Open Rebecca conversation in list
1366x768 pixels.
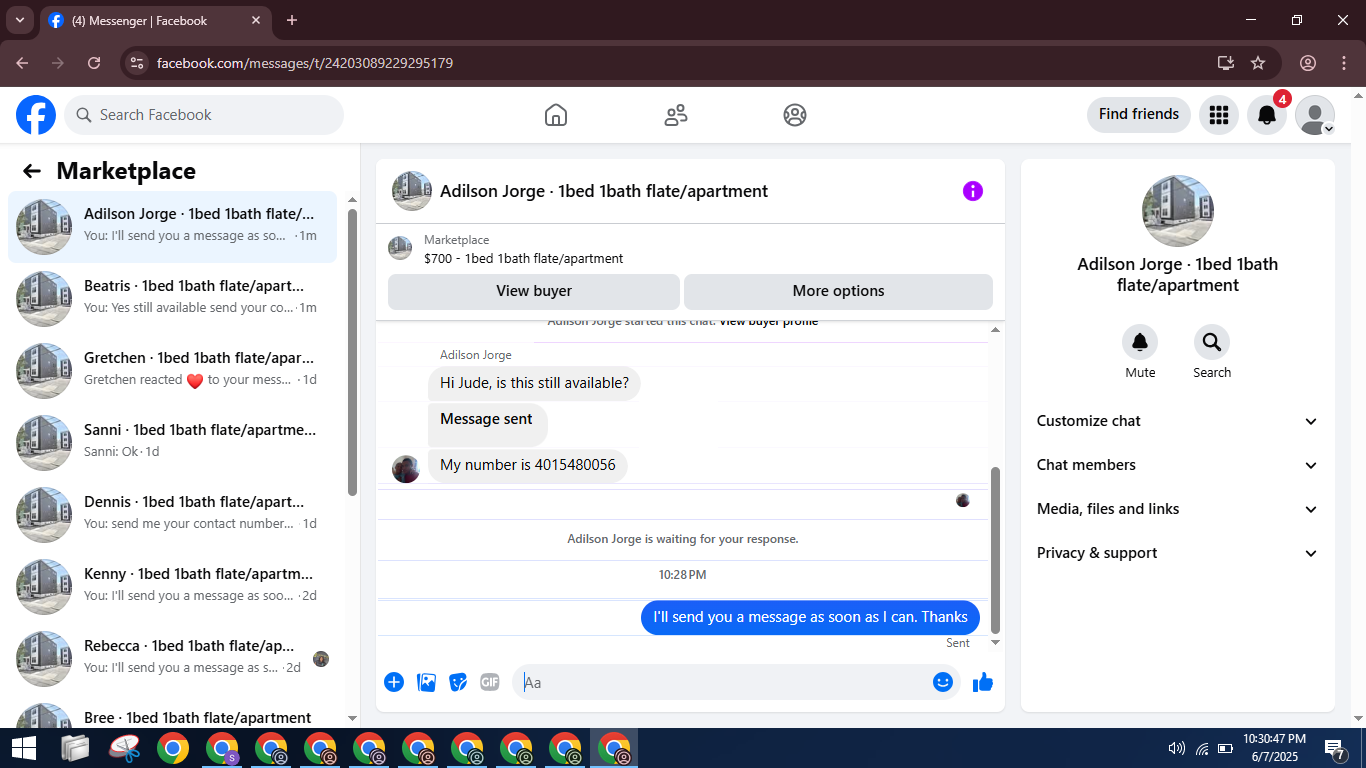172,659
